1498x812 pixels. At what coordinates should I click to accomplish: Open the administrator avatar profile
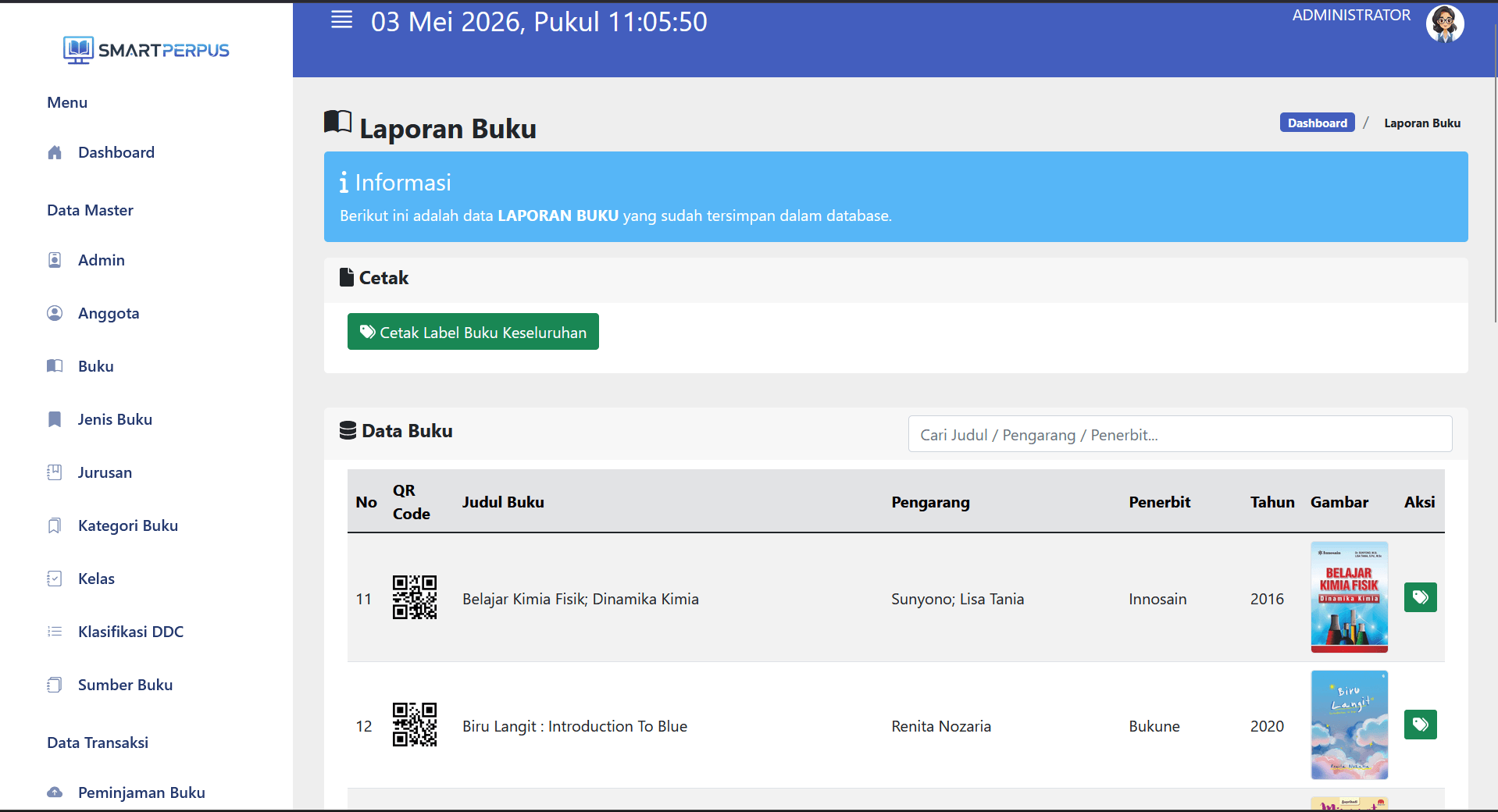click(1445, 23)
